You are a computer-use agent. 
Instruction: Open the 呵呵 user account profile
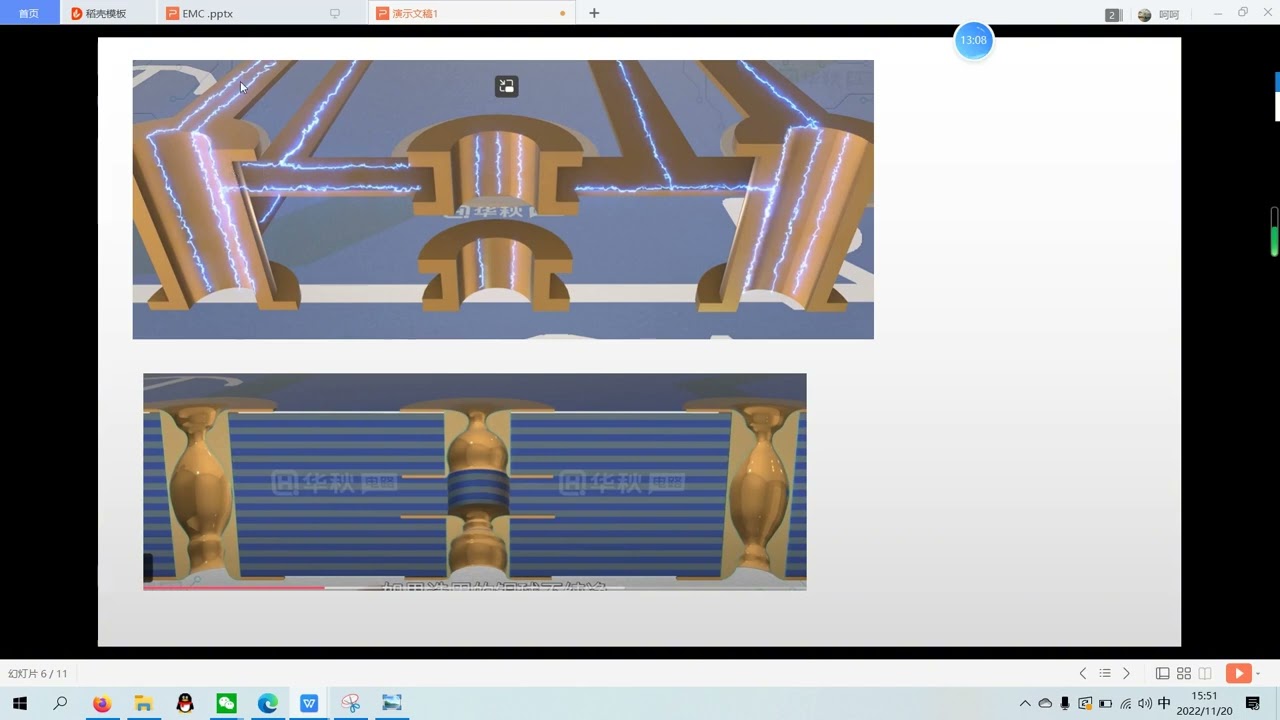coord(1158,15)
